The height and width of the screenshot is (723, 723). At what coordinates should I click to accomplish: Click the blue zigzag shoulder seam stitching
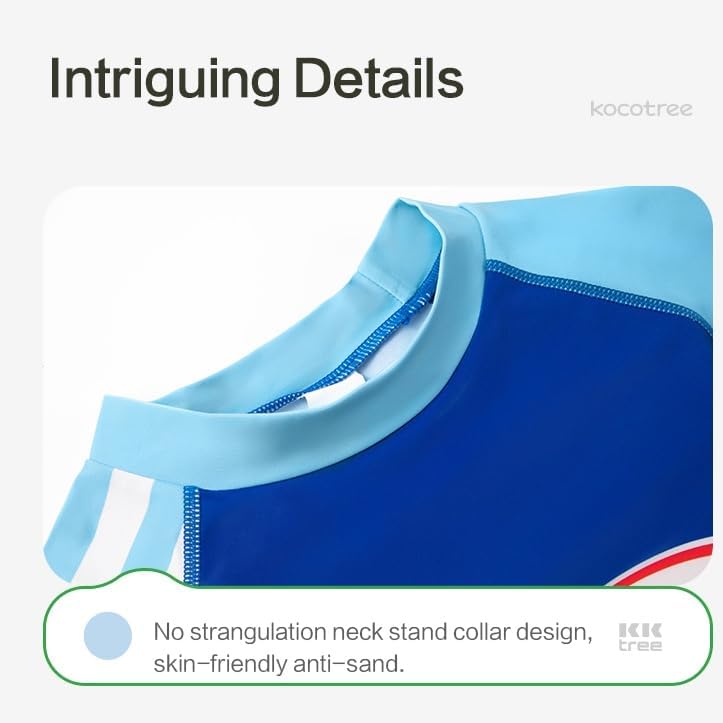pos(599,289)
